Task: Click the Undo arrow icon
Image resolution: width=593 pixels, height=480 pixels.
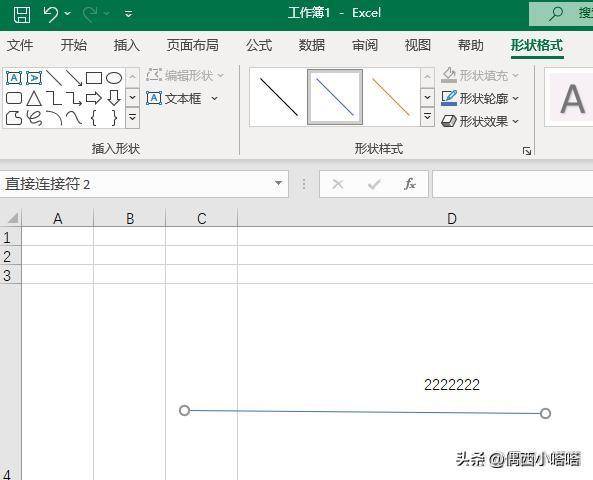Action: [51, 14]
